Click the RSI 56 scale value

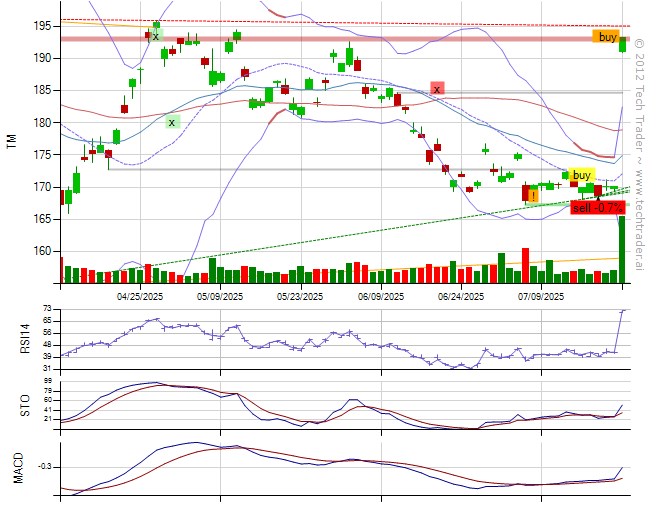[x=47, y=333]
